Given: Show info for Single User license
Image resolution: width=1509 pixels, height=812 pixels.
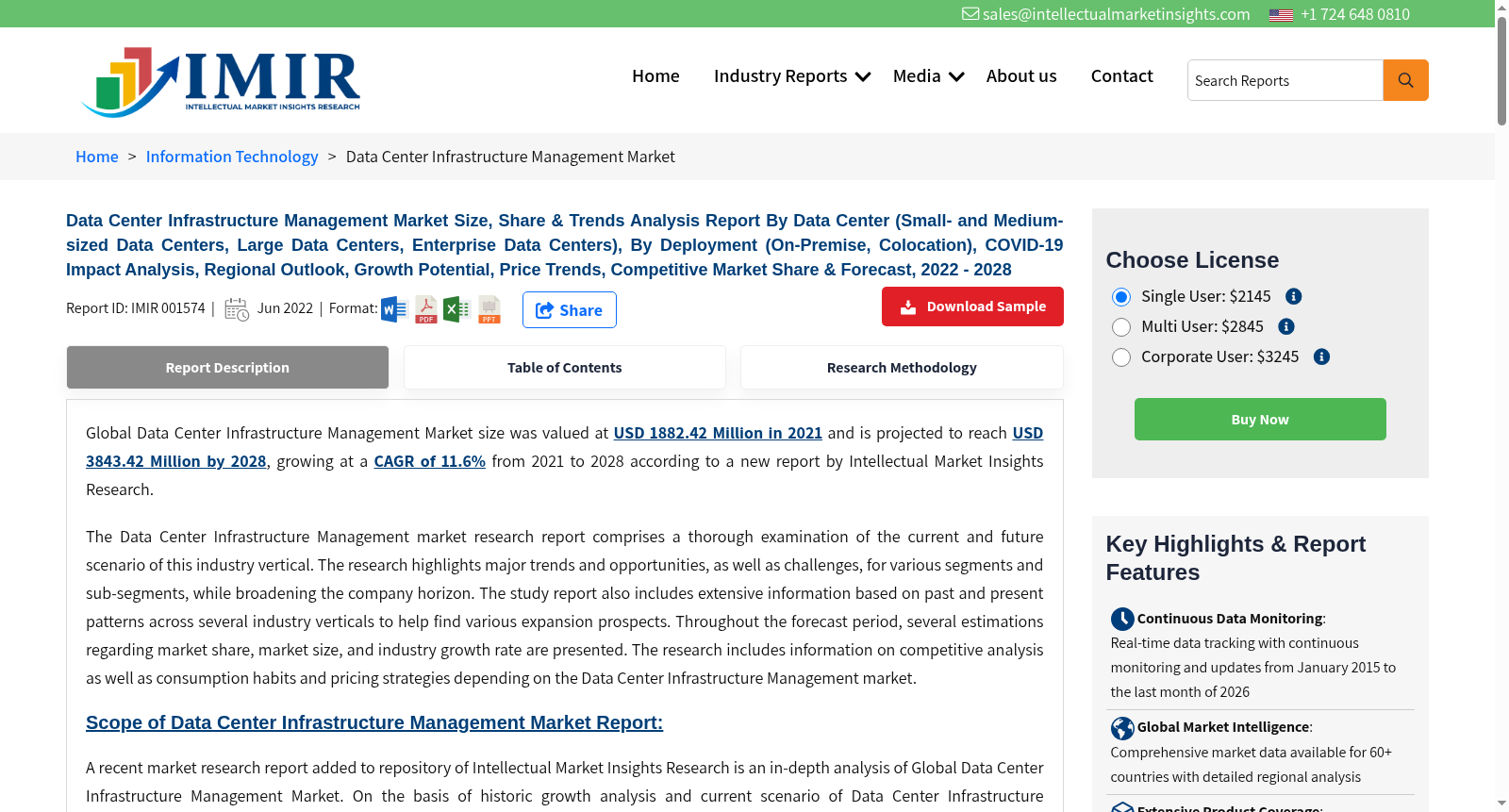Looking at the screenshot, I should click(1294, 296).
